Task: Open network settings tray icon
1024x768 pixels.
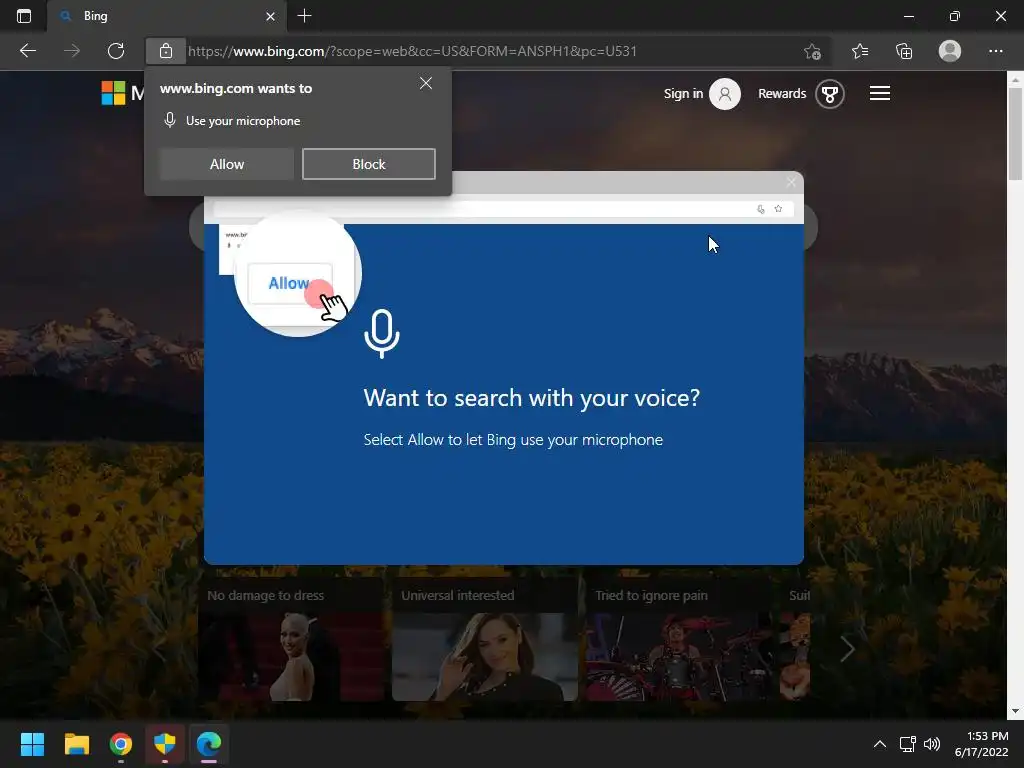Action: pyautogui.click(x=907, y=744)
